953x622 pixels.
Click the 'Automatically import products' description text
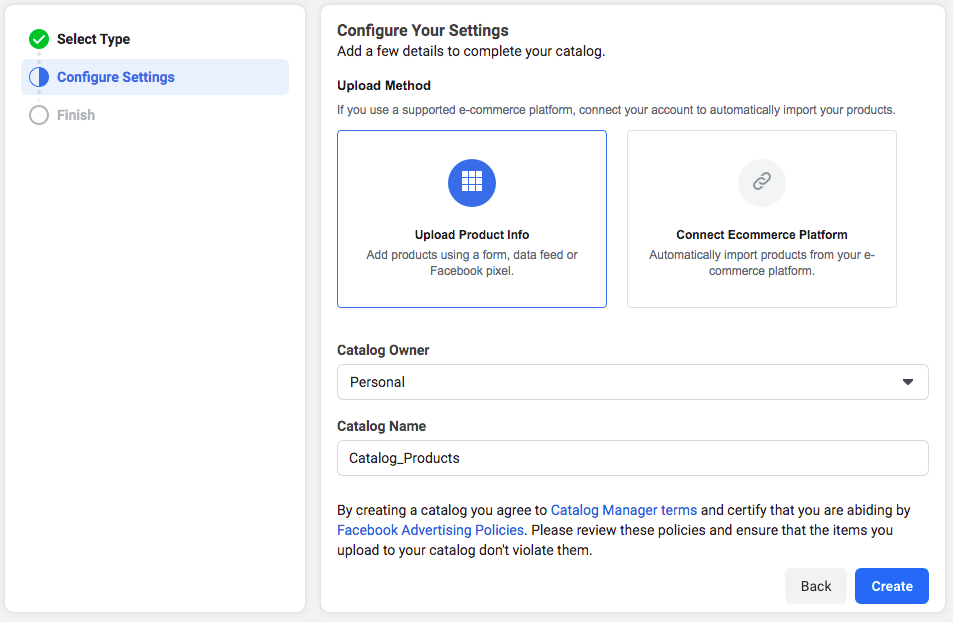click(x=761, y=263)
